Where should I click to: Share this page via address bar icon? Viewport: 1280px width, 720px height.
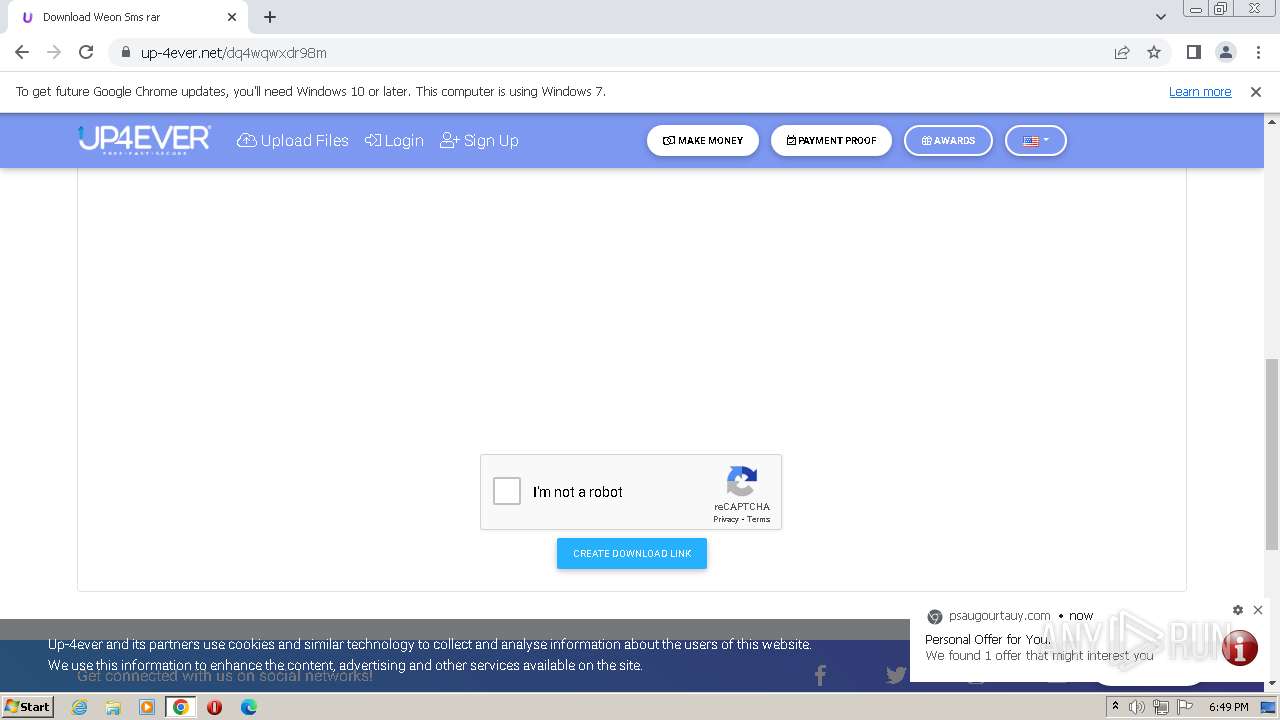1122,52
